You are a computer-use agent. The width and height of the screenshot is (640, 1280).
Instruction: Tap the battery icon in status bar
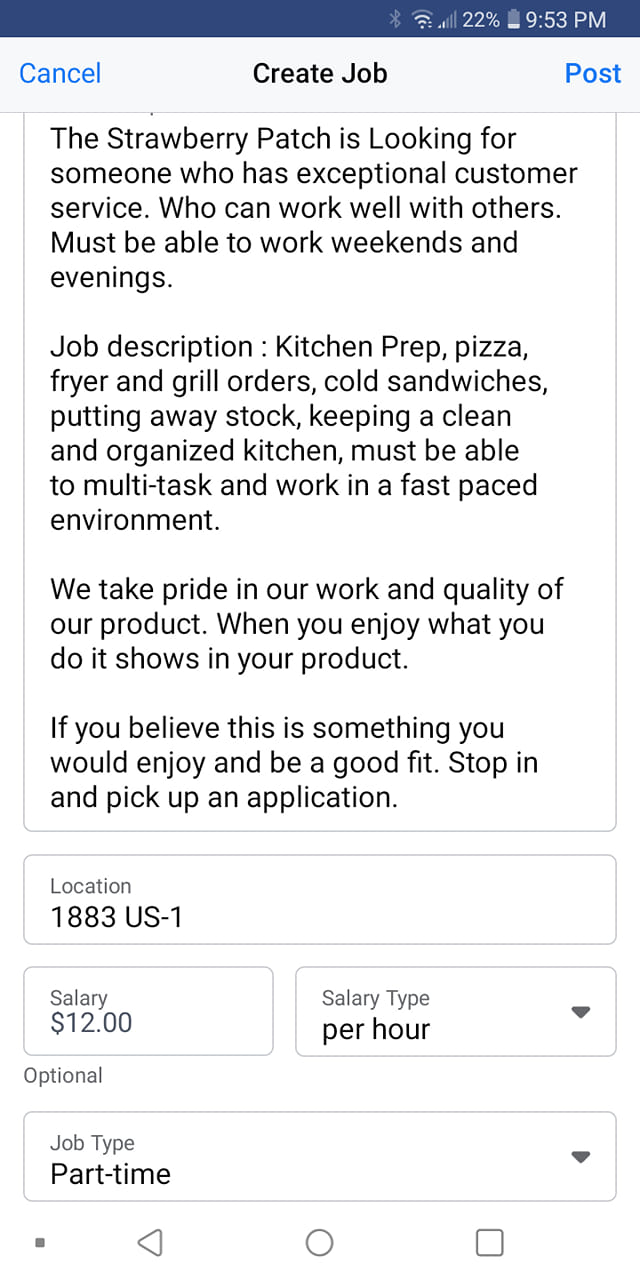click(x=514, y=19)
